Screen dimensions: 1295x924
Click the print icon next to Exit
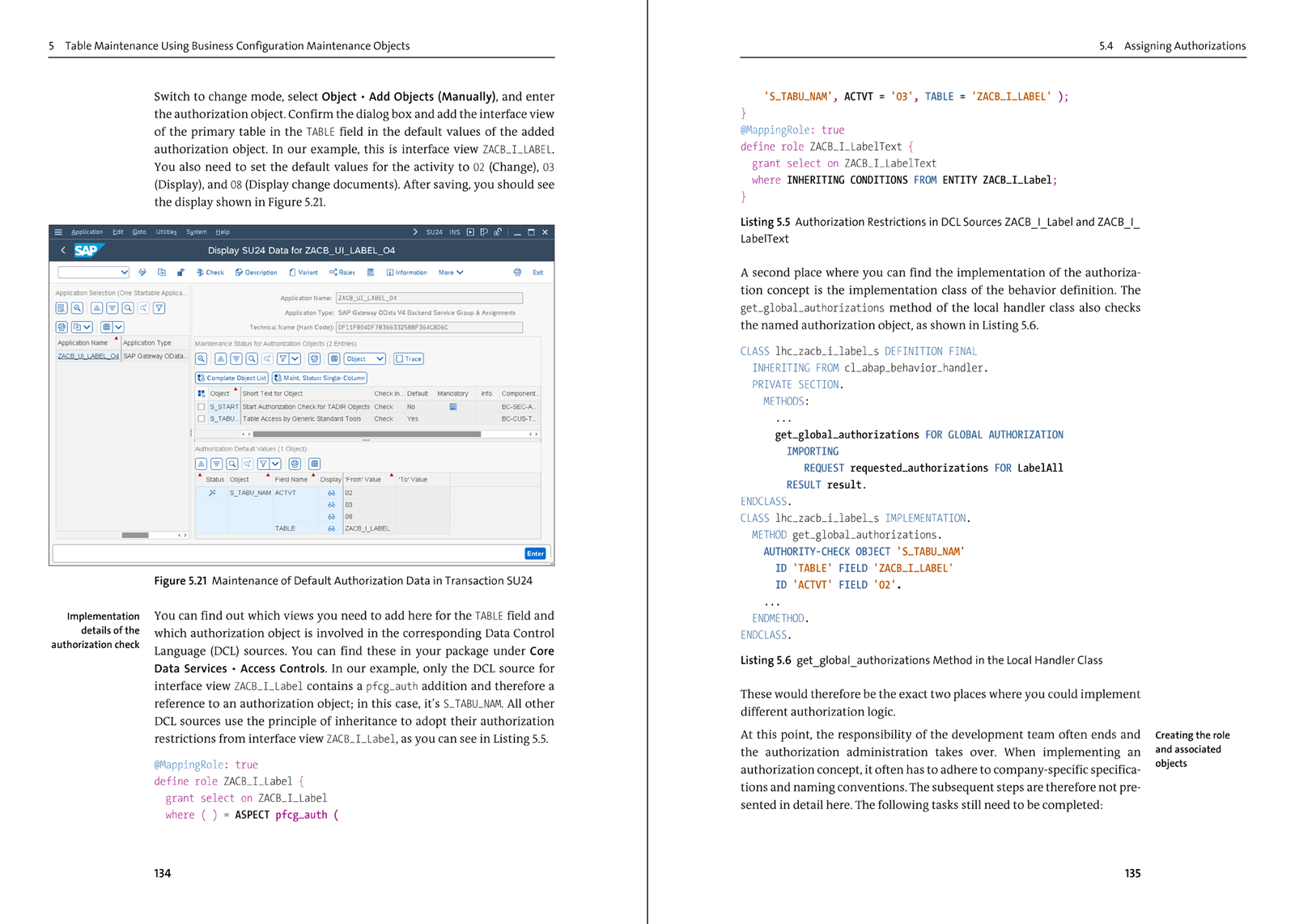pyautogui.click(x=517, y=273)
